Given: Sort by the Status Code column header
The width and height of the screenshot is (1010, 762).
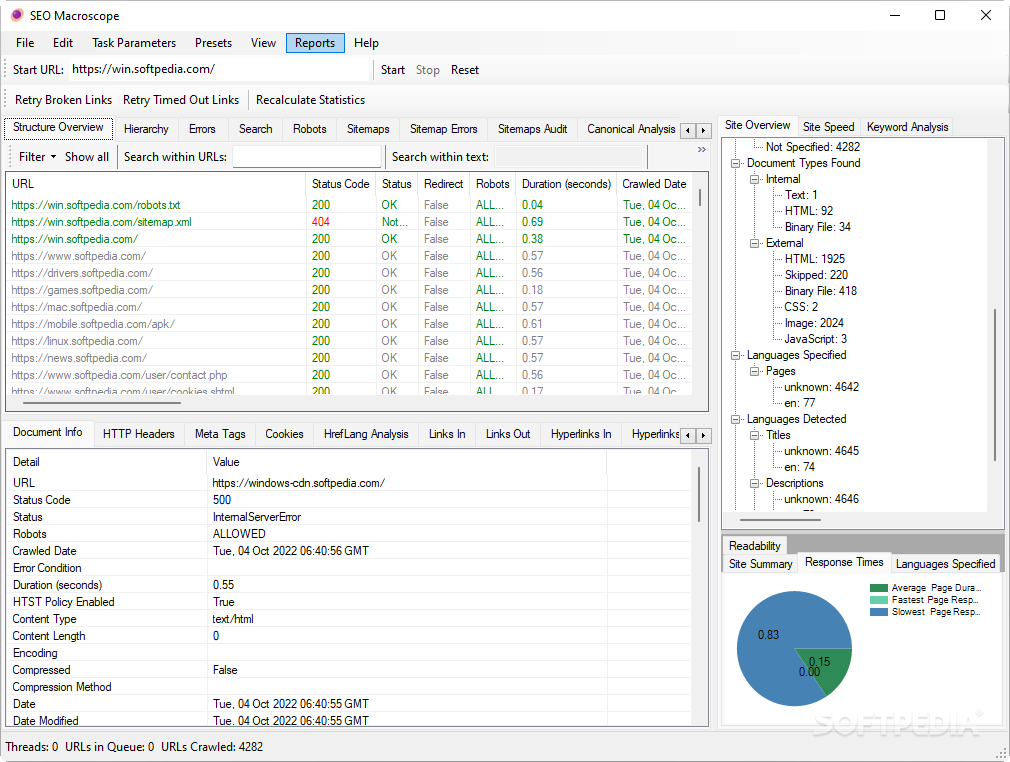Looking at the screenshot, I should tap(341, 184).
